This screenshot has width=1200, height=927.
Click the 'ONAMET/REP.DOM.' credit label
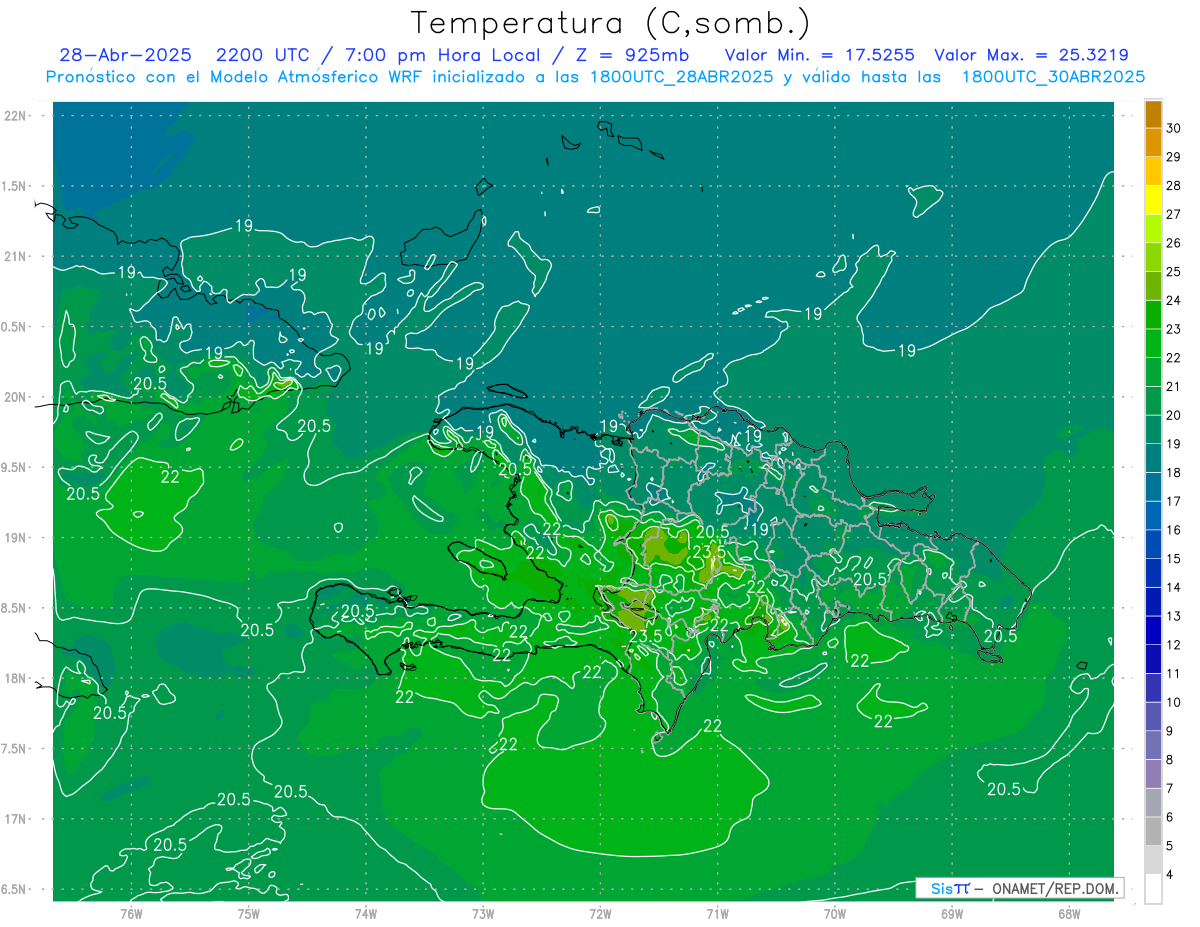point(1055,888)
